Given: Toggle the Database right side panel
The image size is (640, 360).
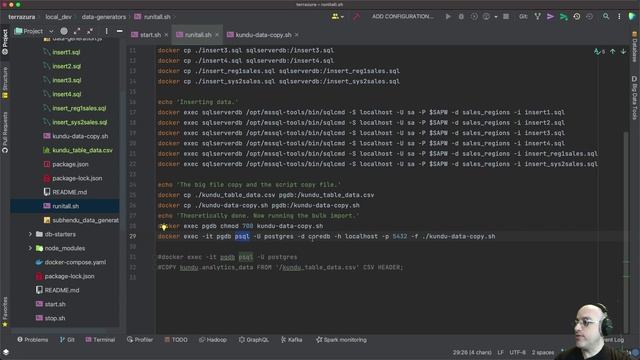Looking at the screenshot, I should [x=634, y=47].
